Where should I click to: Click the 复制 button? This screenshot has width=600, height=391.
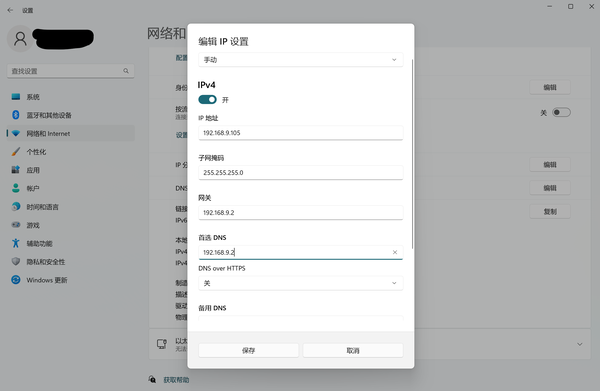tap(550, 212)
